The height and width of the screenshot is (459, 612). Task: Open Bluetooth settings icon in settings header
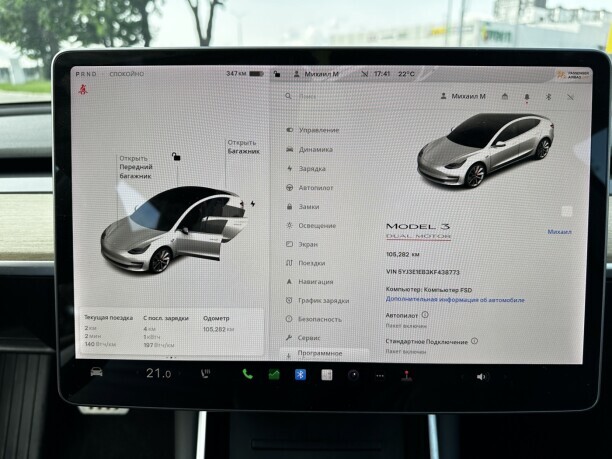coord(548,96)
